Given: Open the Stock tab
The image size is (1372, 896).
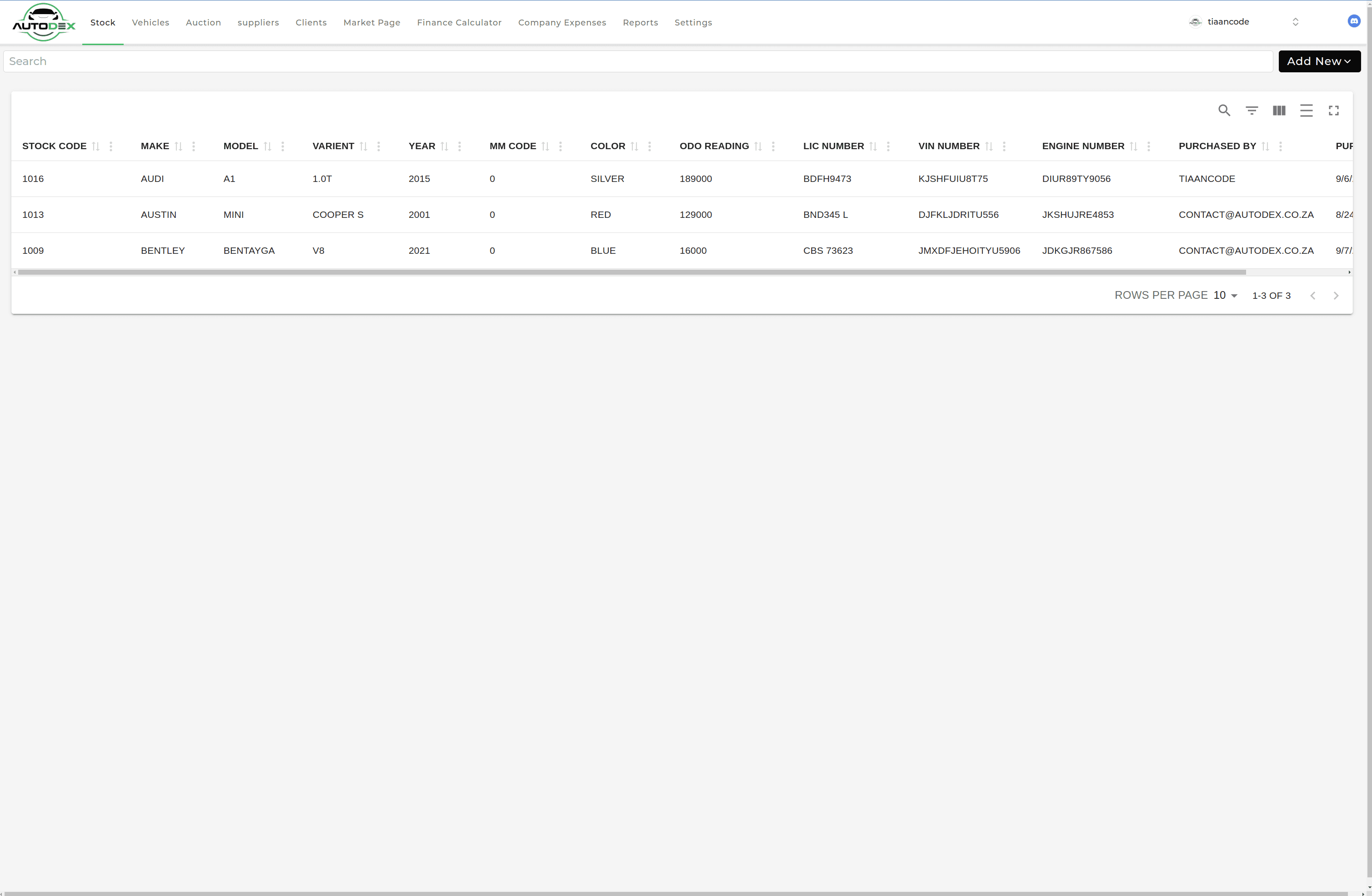Looking at the screenshot, I should click(x=103, y=22).
